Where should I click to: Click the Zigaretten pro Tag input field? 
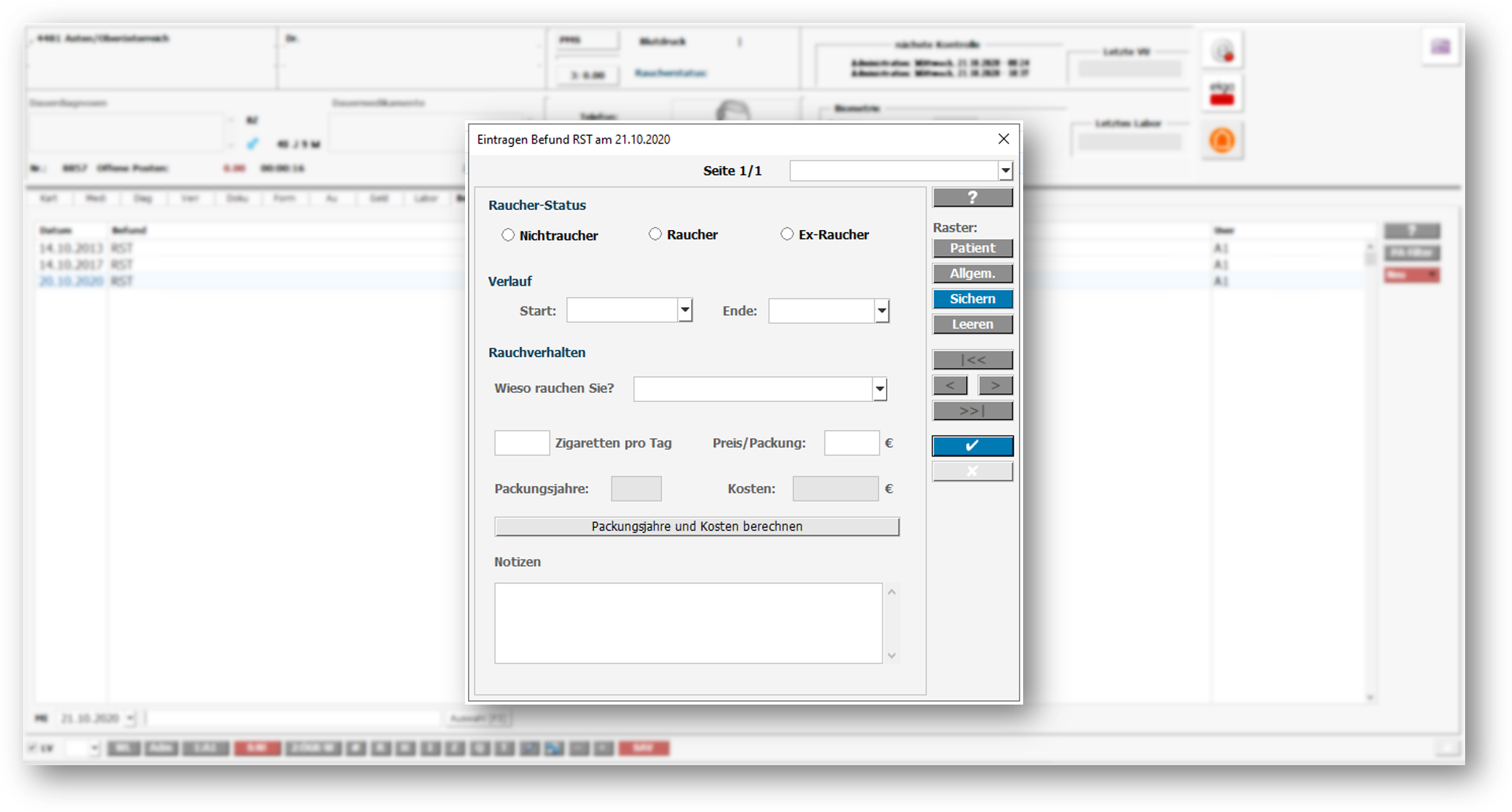[x=522, y=443]
